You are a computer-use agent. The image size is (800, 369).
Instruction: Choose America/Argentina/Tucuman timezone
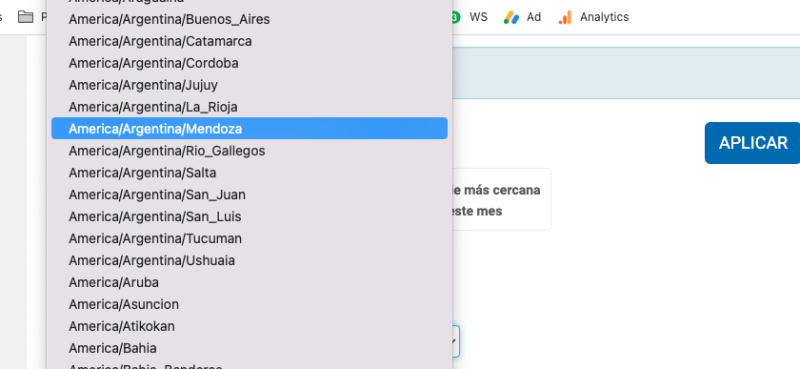coord(249,239)
